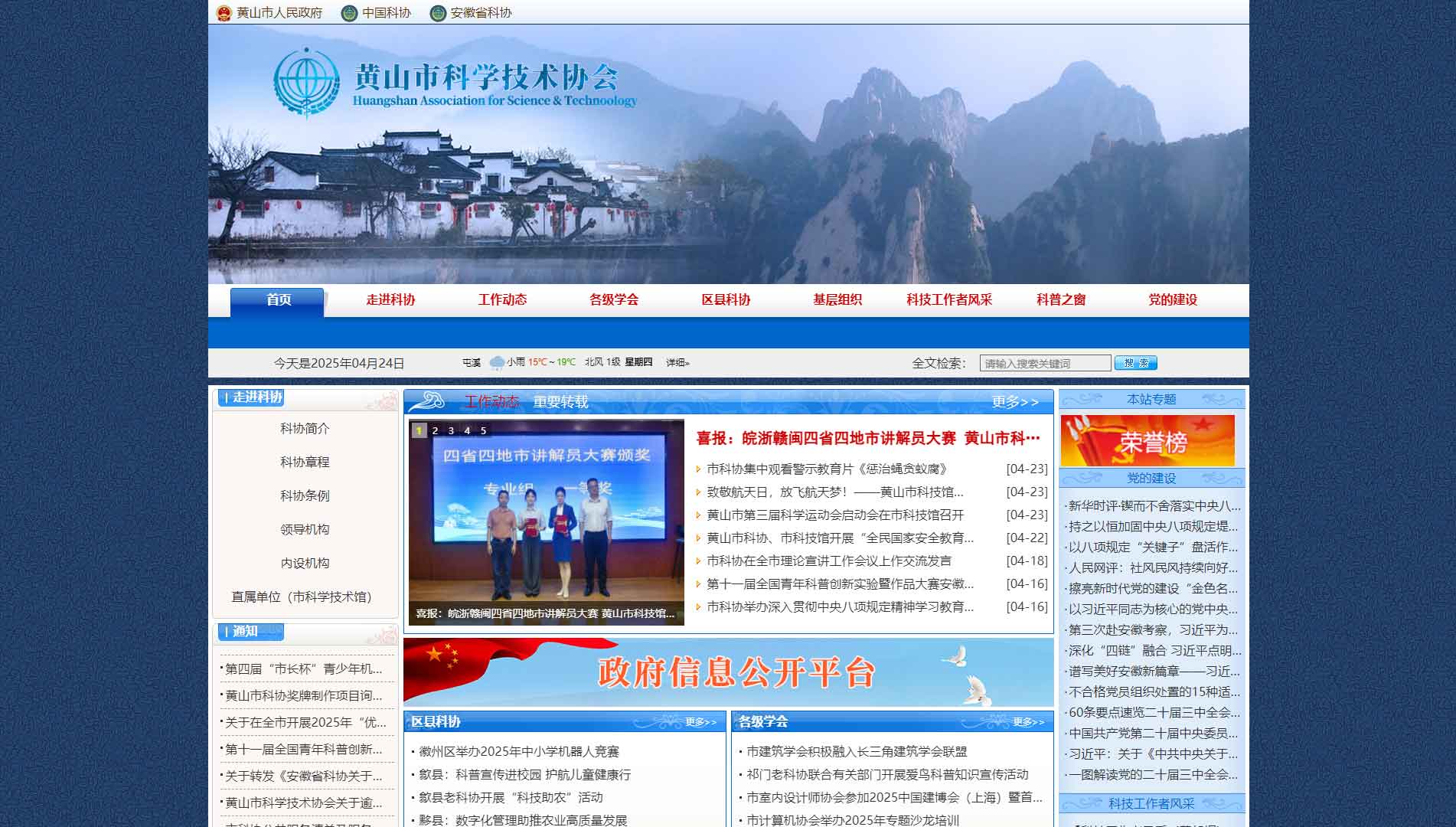Screen dimensions: 1456x827
Task: Click the 安徽省科协 logo icon
Action: 438,13
